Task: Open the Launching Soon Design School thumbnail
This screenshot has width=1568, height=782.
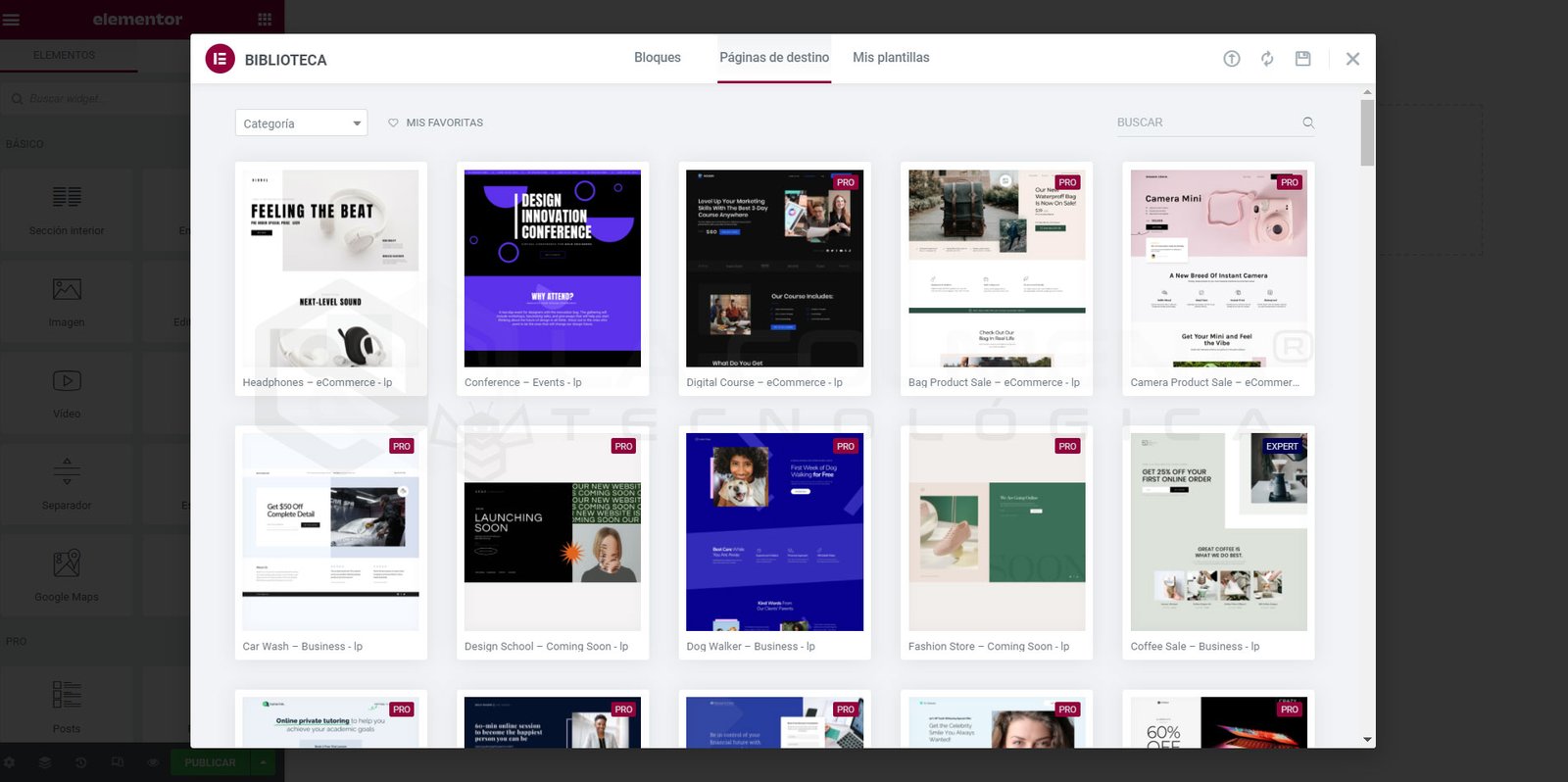Action: (x=553, y=532)
